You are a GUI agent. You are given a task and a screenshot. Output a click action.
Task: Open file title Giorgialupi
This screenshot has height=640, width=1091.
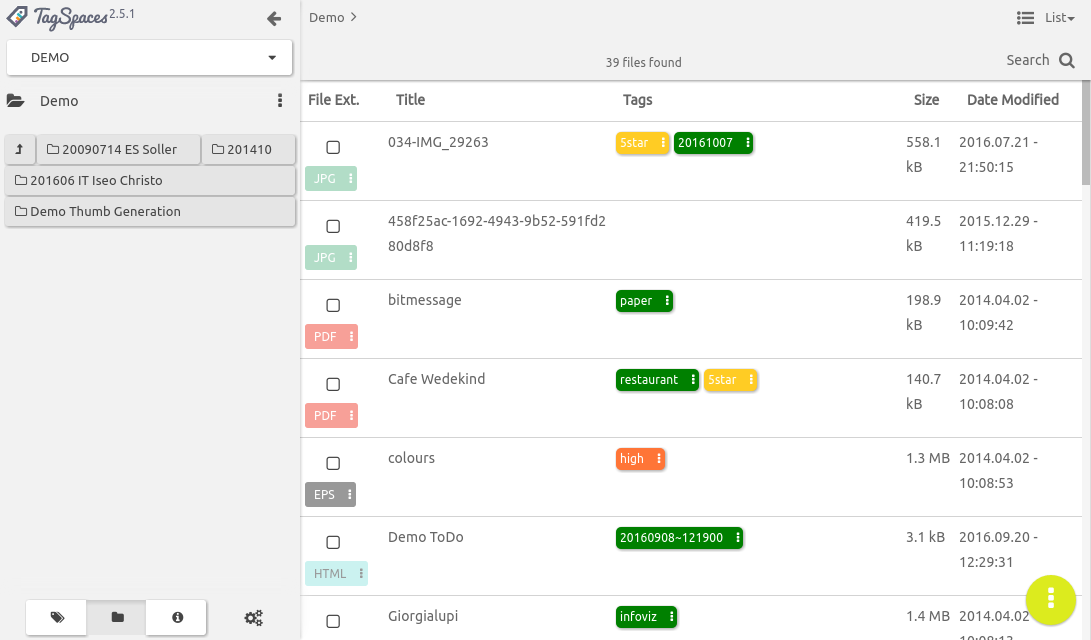click(x=423, y=616)
